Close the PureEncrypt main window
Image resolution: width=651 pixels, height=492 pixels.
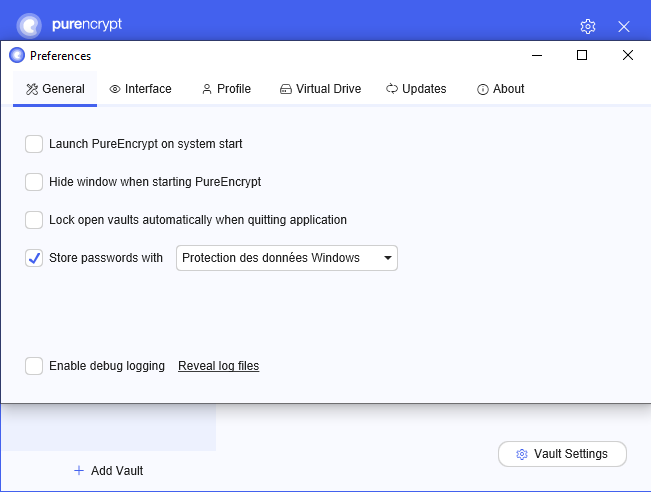tap(624, 27)
